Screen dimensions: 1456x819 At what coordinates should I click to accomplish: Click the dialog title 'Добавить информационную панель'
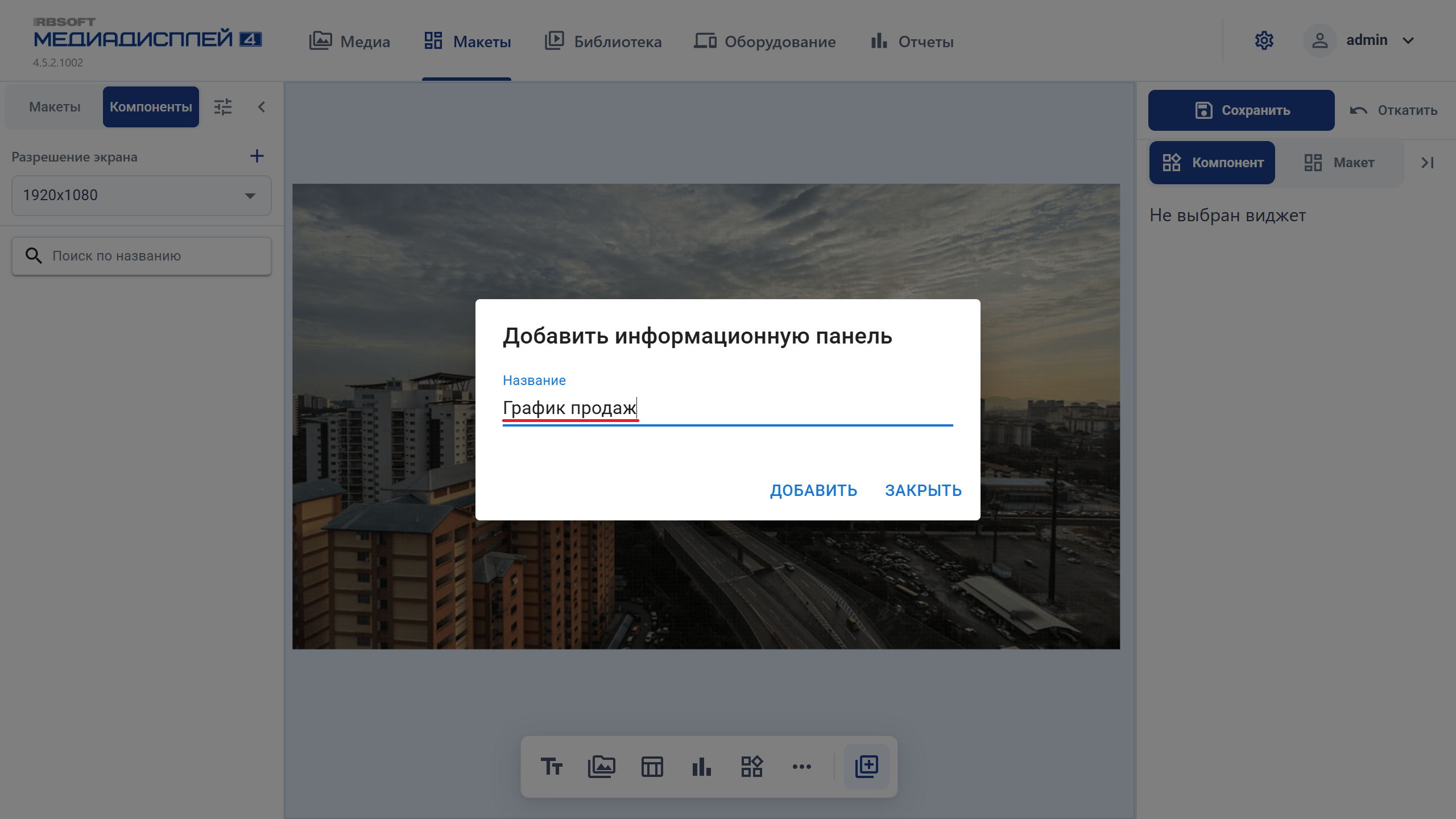pyautogui.click(x=697, y=336)
